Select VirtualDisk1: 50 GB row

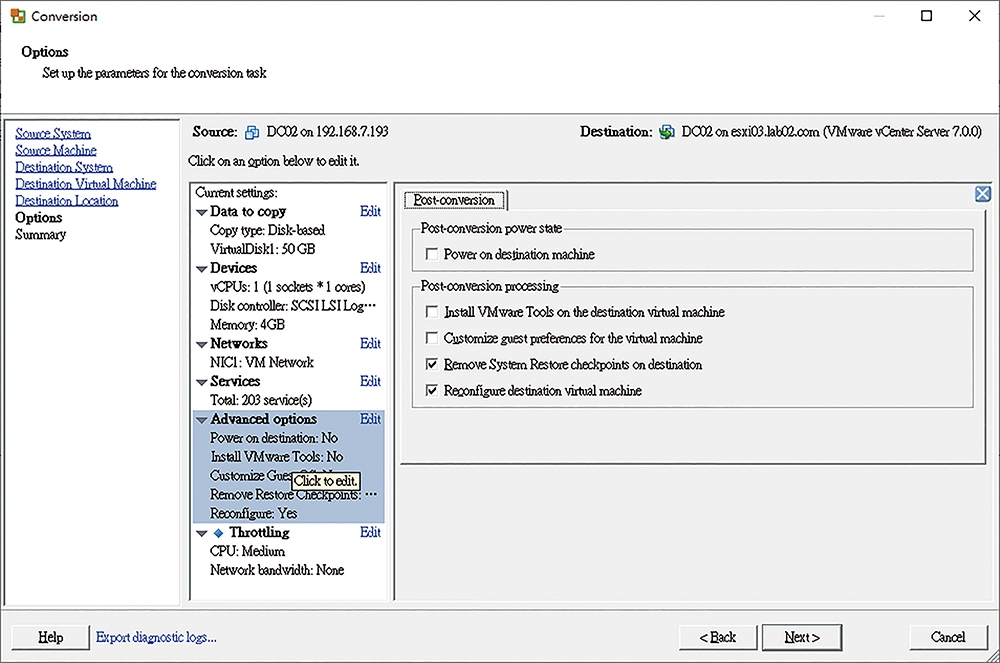point(263,249)
